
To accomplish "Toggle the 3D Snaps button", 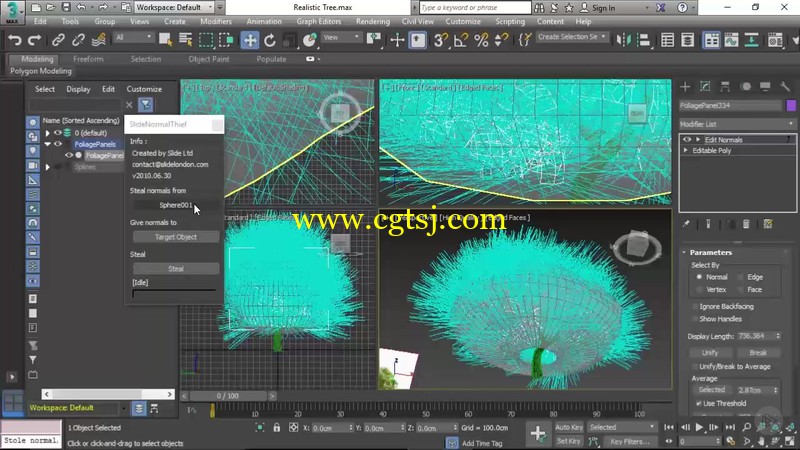I will (441, 40).
